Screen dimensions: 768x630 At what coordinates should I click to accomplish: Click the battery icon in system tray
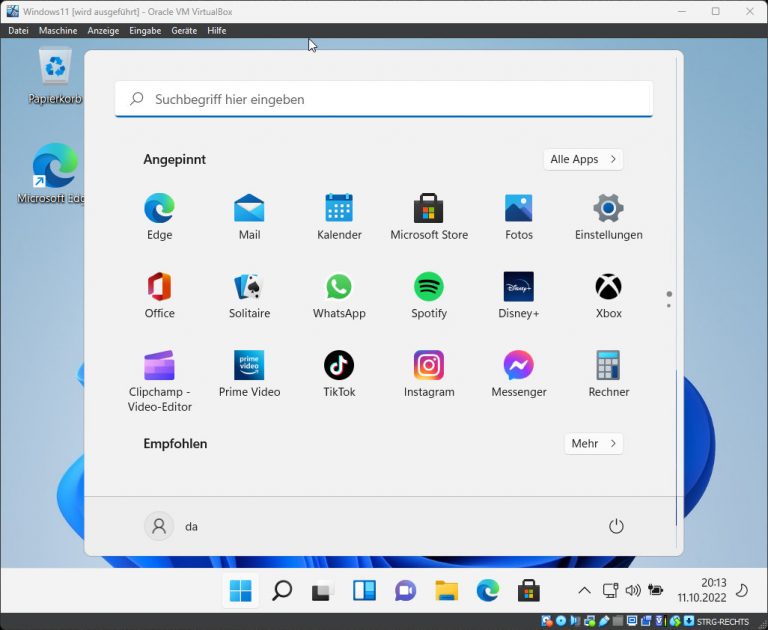[x=655, y=590]
